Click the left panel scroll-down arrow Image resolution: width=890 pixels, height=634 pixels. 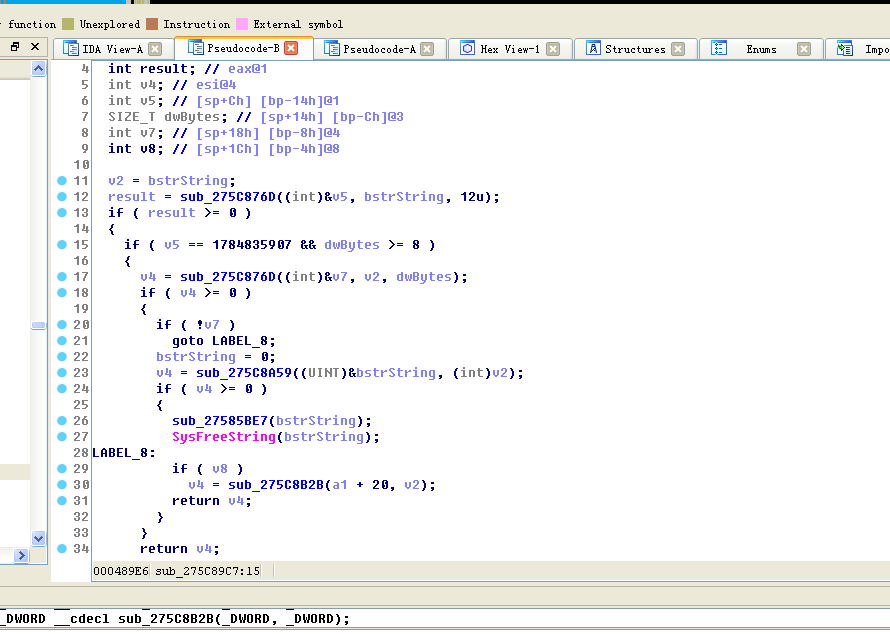pyautogui.click(x=38, y=538)
